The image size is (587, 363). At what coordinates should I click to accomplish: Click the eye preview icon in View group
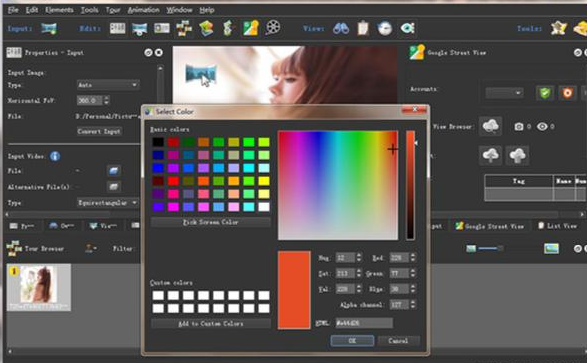407,28
